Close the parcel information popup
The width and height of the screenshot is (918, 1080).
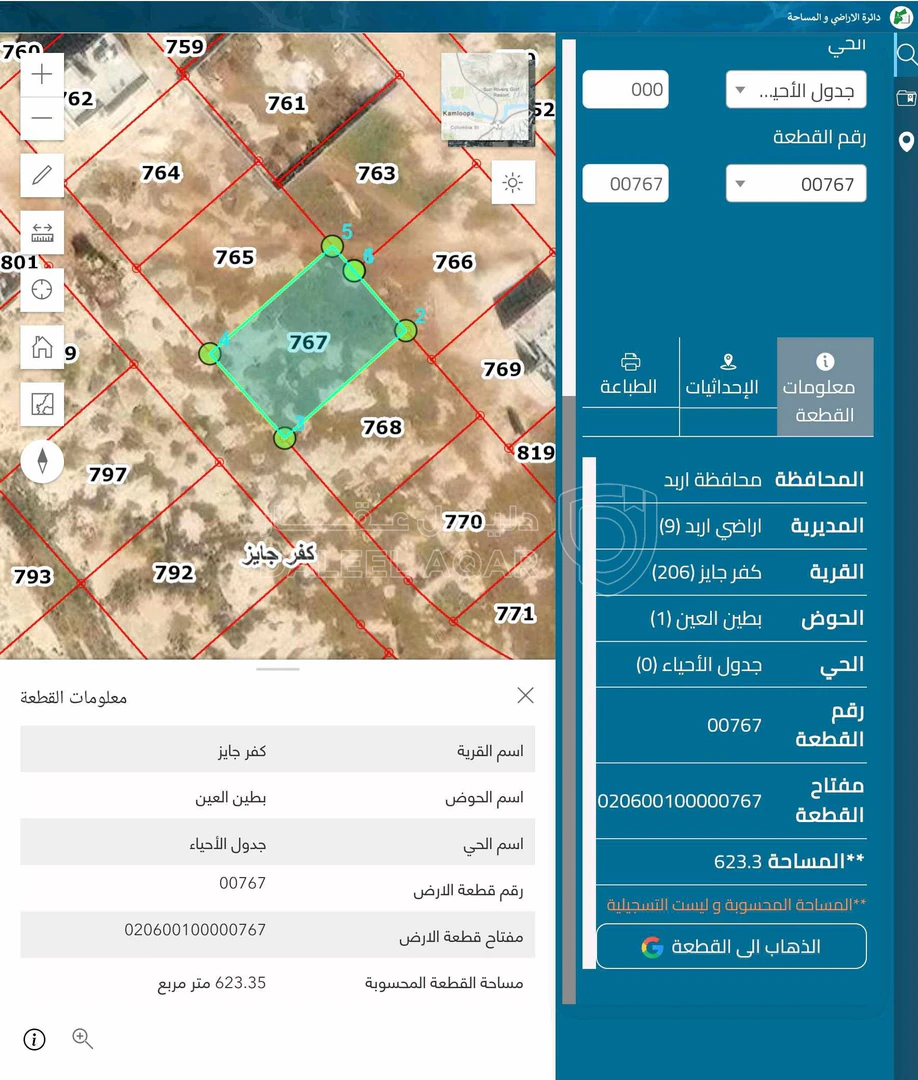click(525, 696)
